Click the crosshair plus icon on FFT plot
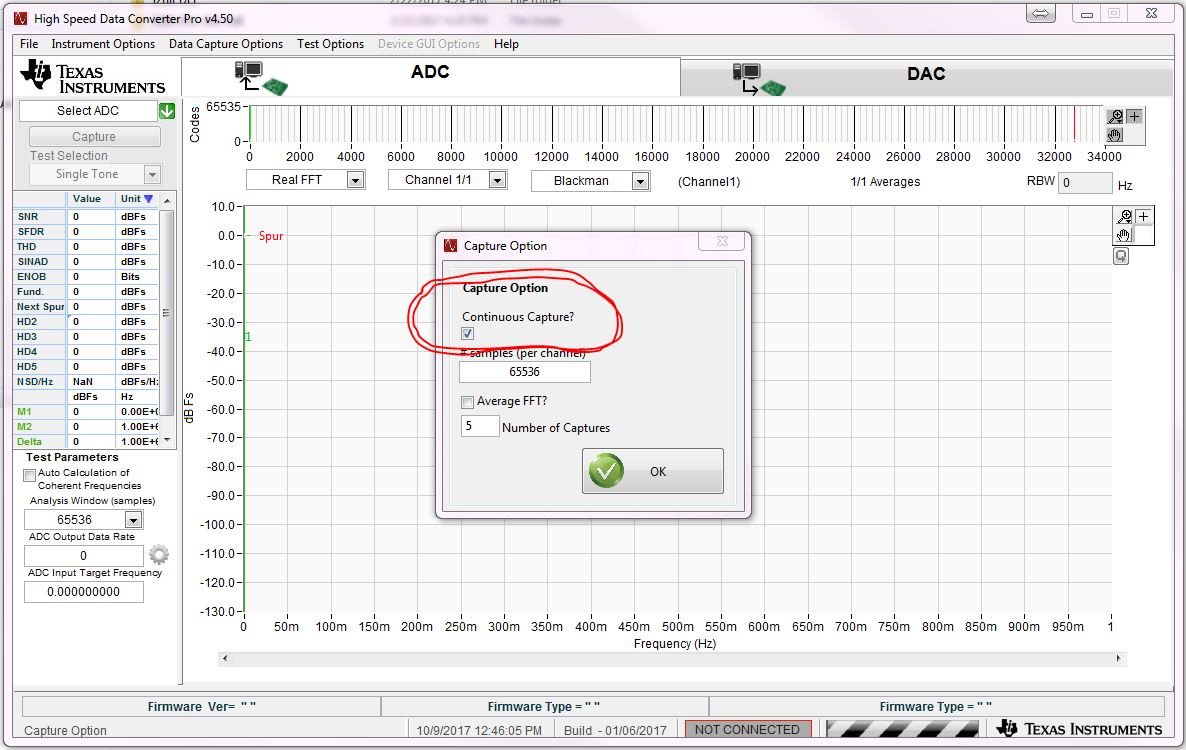1186x750 pixels. [x=1144, y=216]
